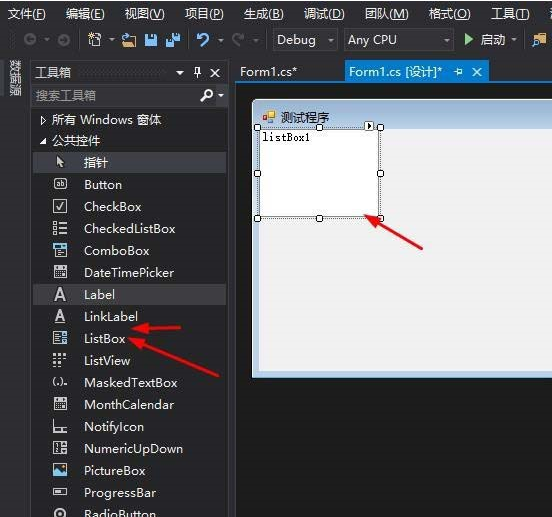Click the navigate forward arrow in toolbar
Screen dimensions: 552x517
(x=63, y=40)
